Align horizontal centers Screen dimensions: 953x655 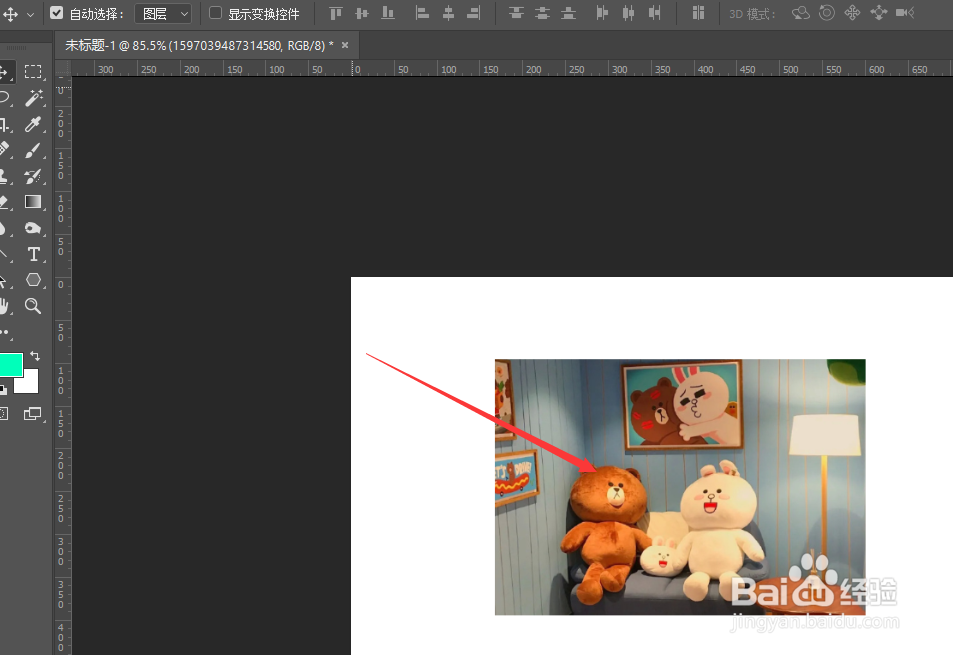point(449,13)
